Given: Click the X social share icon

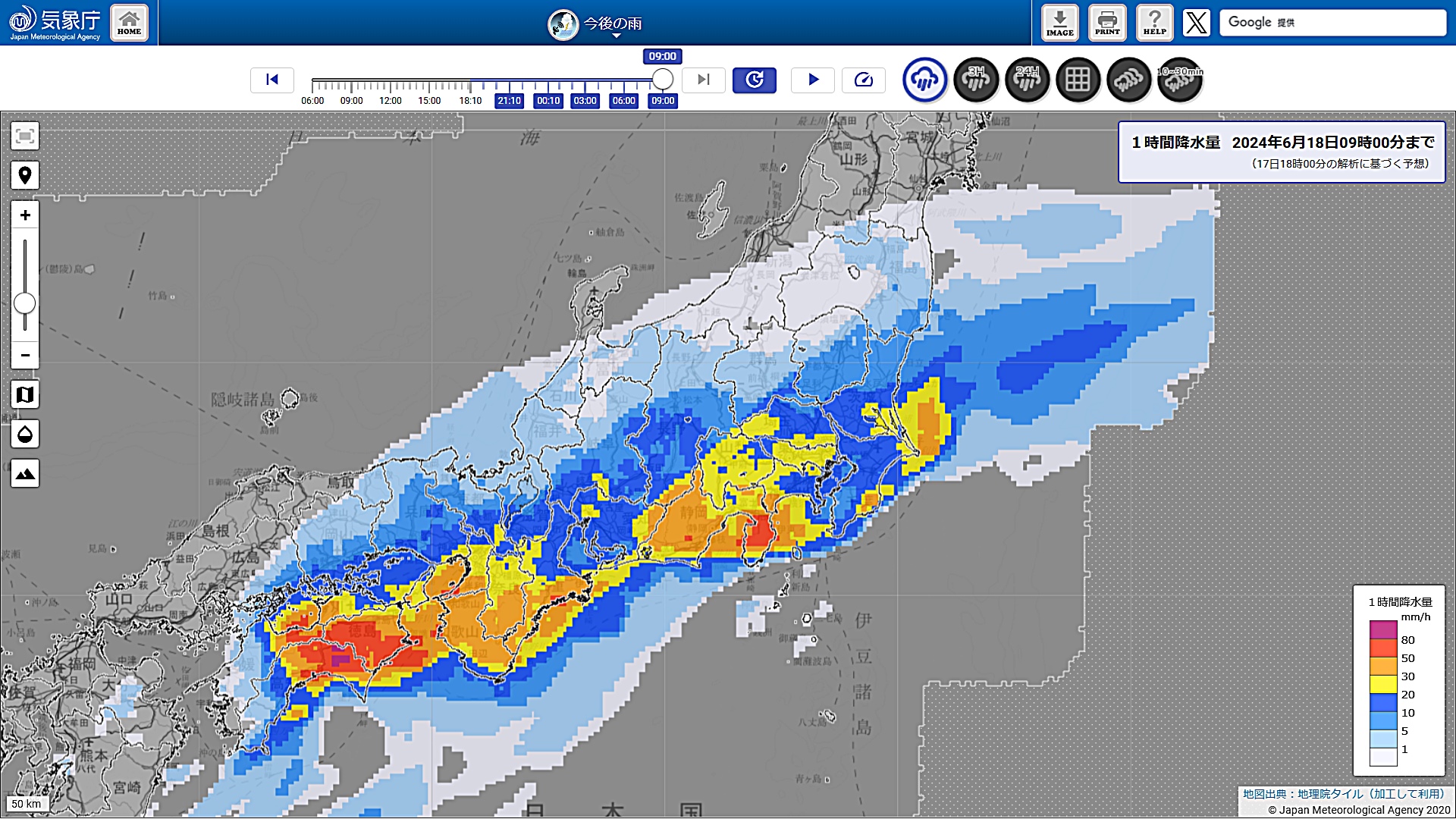Looking at the screenshot, I should point(1196,23).
